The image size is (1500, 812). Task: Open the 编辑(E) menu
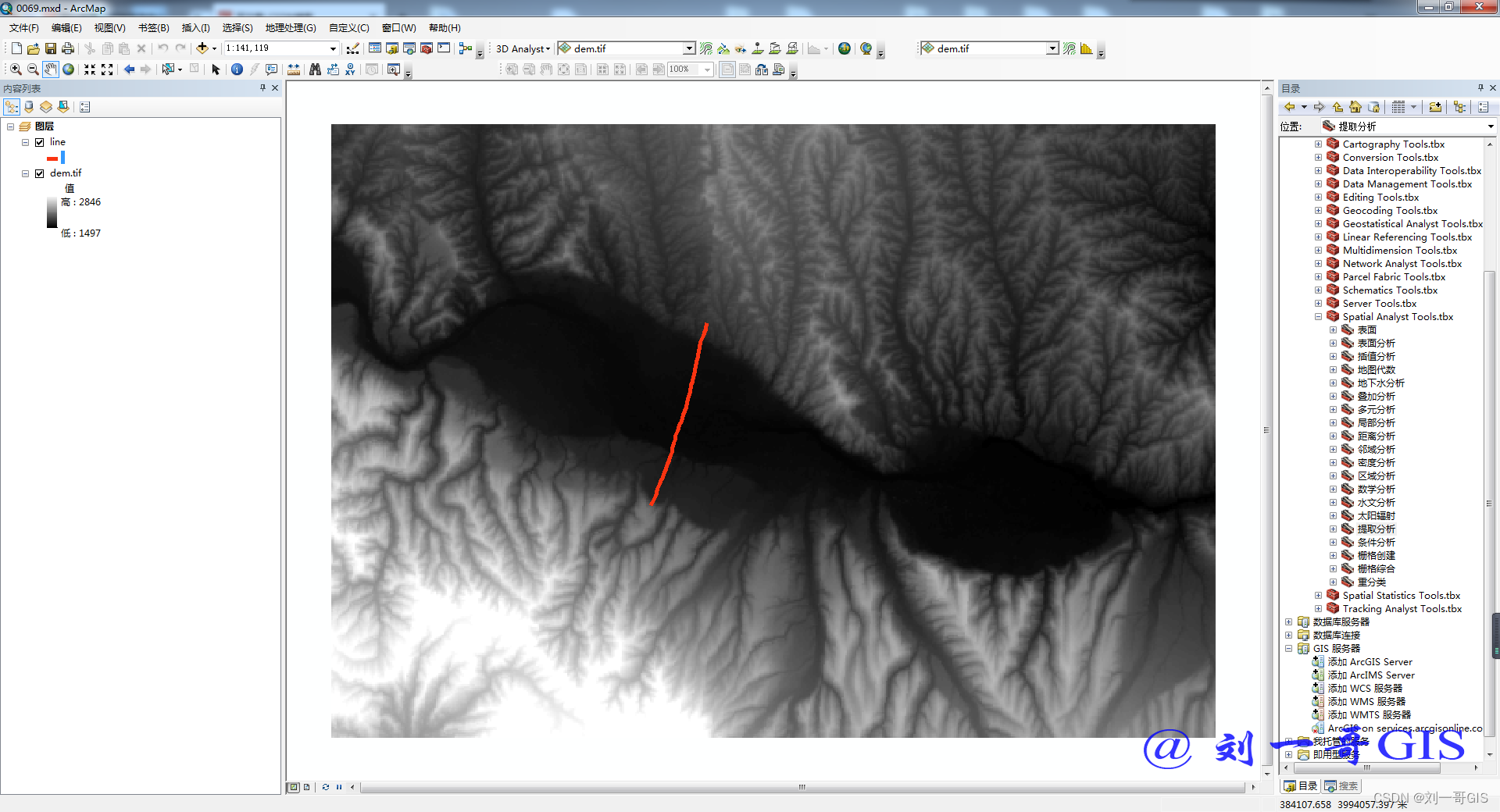tap(66, 28)
